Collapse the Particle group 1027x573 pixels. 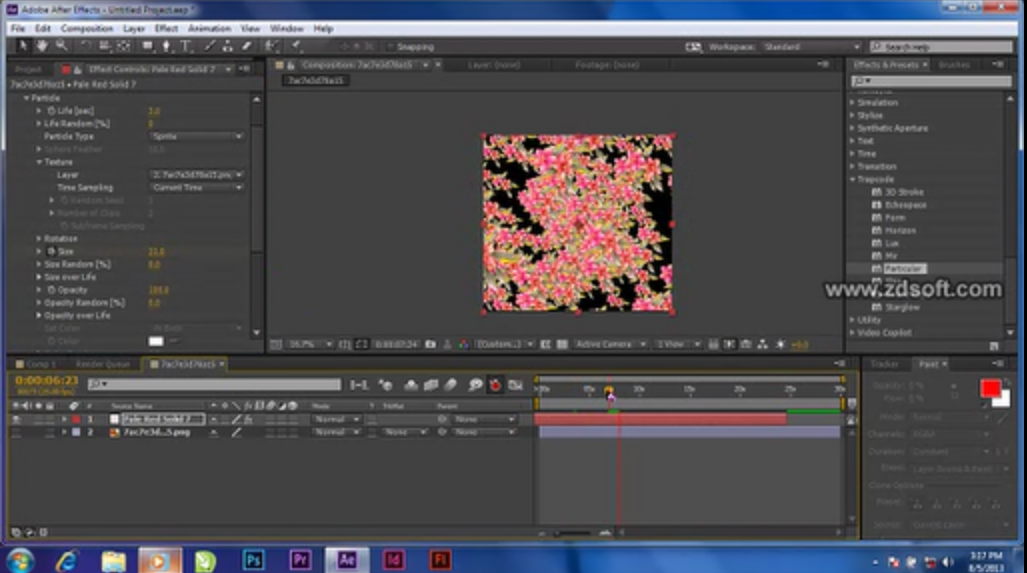[26, 98]
